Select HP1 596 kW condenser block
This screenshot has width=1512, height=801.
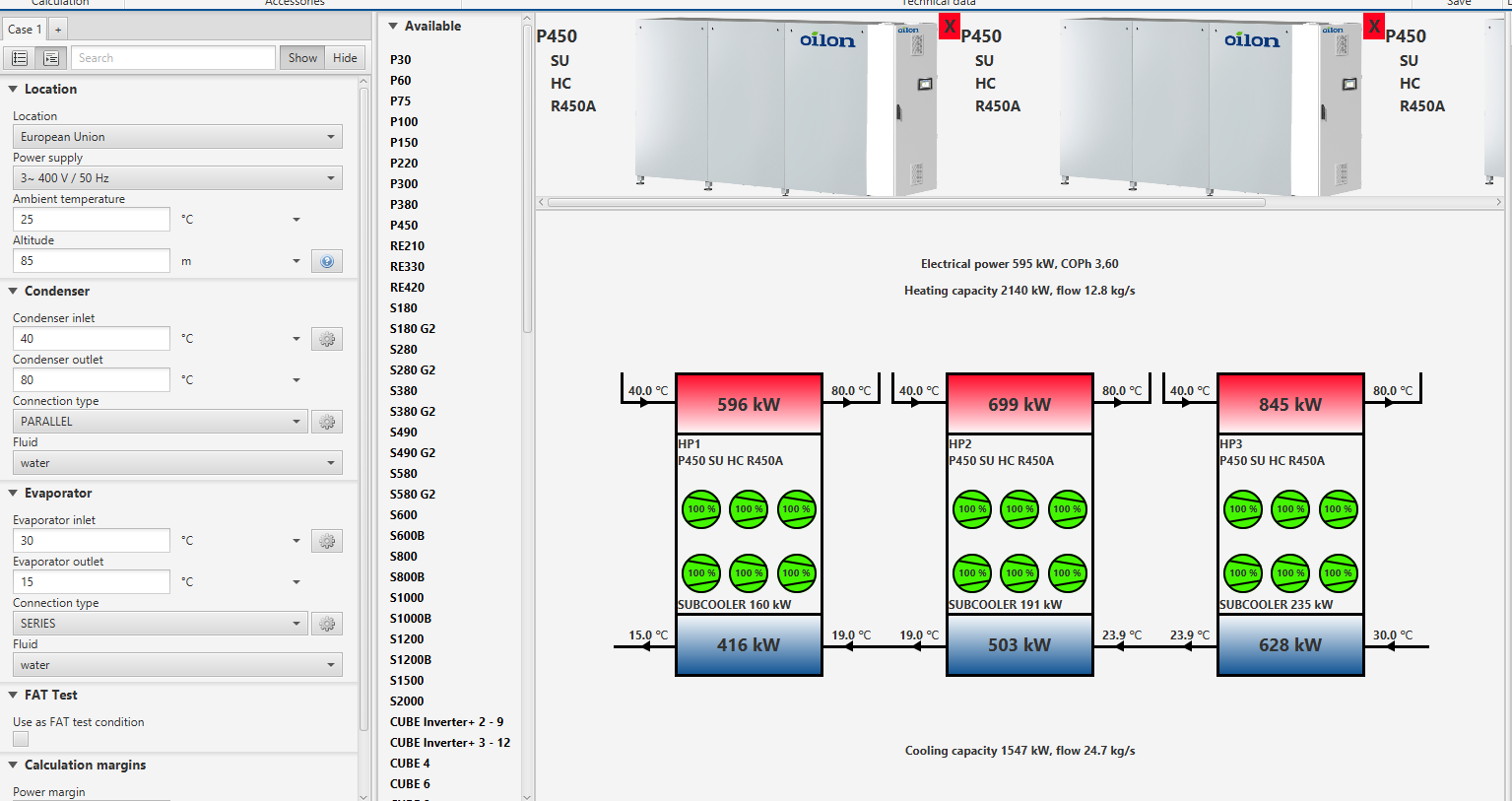(x=749, y=404)
